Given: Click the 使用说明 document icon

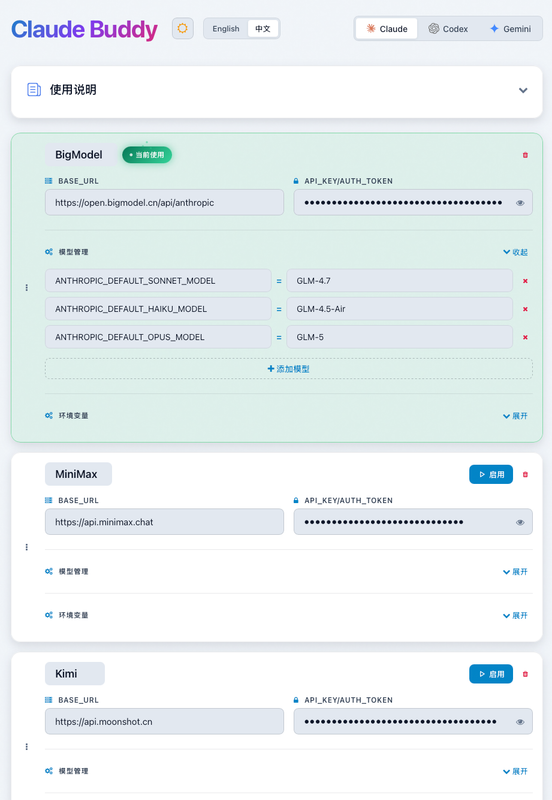Looking at the screenshot, I should click(x=34, y=90).
